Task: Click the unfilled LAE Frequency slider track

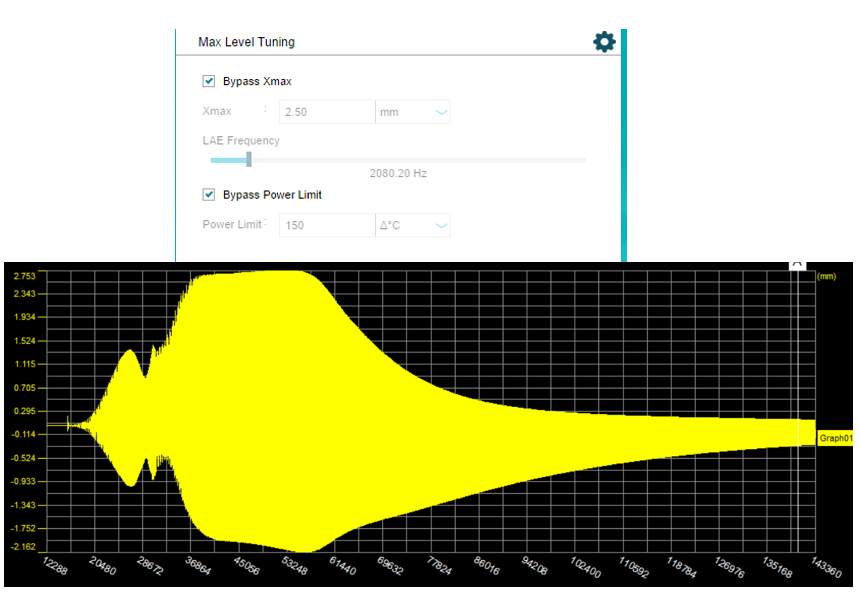Action: (x=418, y=160)
